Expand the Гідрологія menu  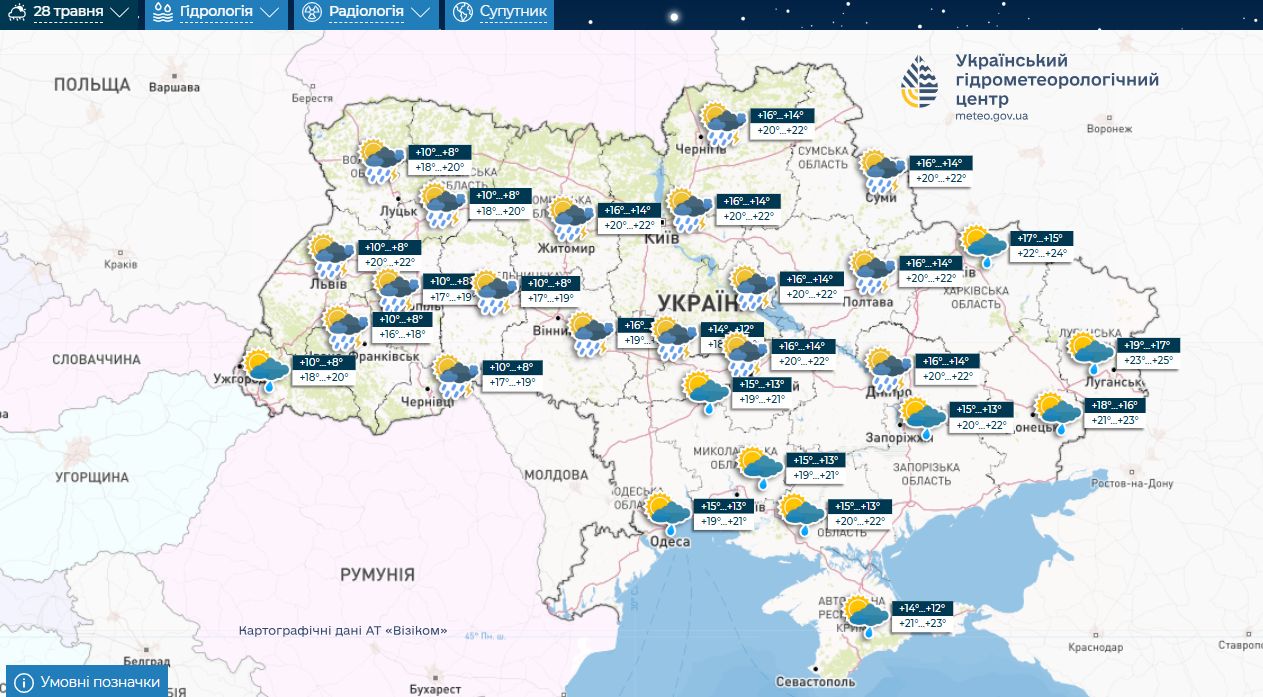pyautogui.click(x=216, y=13)
